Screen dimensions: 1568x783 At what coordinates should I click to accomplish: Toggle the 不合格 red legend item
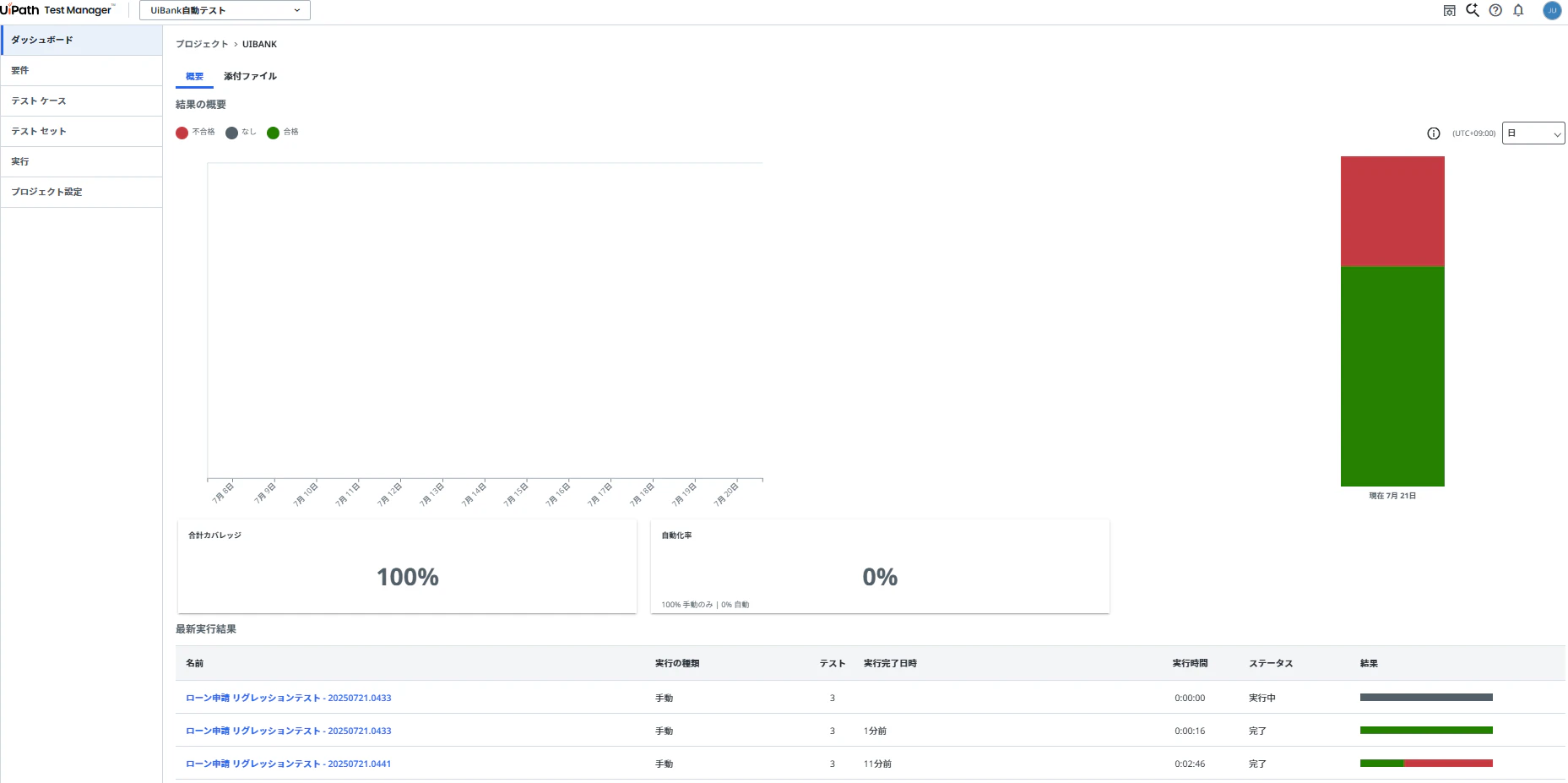click(196, 133)
